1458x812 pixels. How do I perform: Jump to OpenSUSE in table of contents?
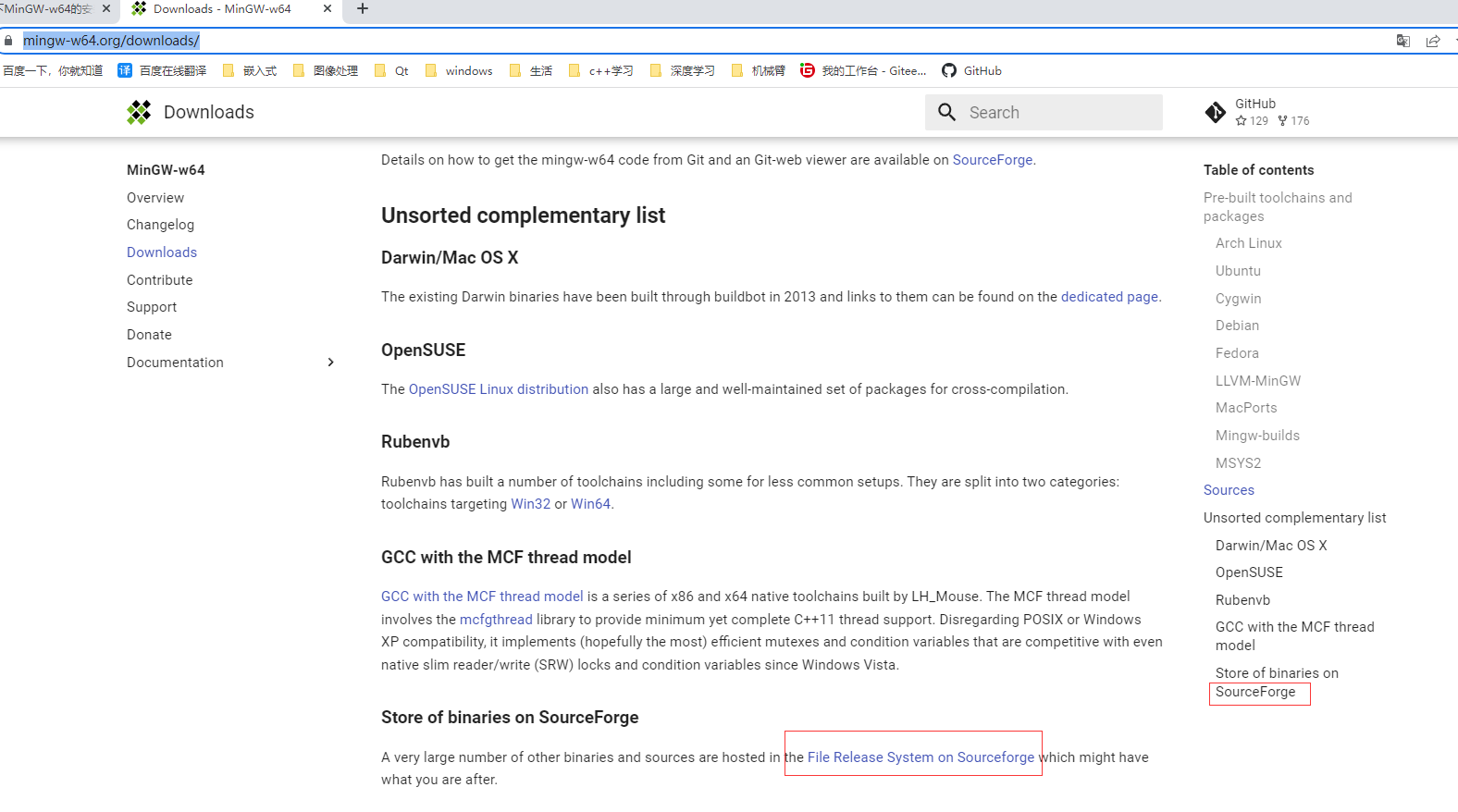[1249, 572]
